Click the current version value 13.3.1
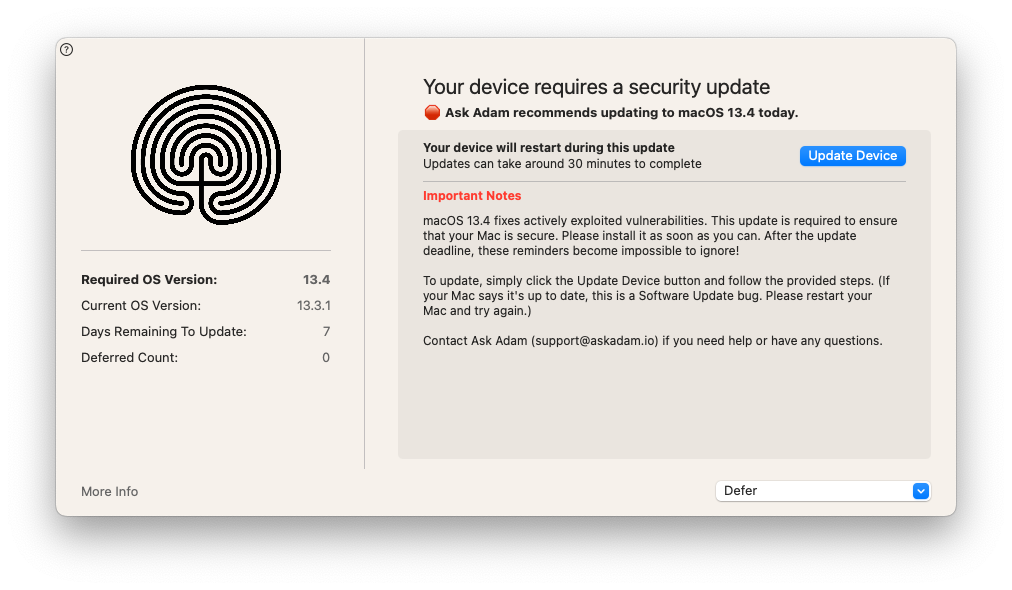Viewport: 1012px width, 590px height. [314, 305]
